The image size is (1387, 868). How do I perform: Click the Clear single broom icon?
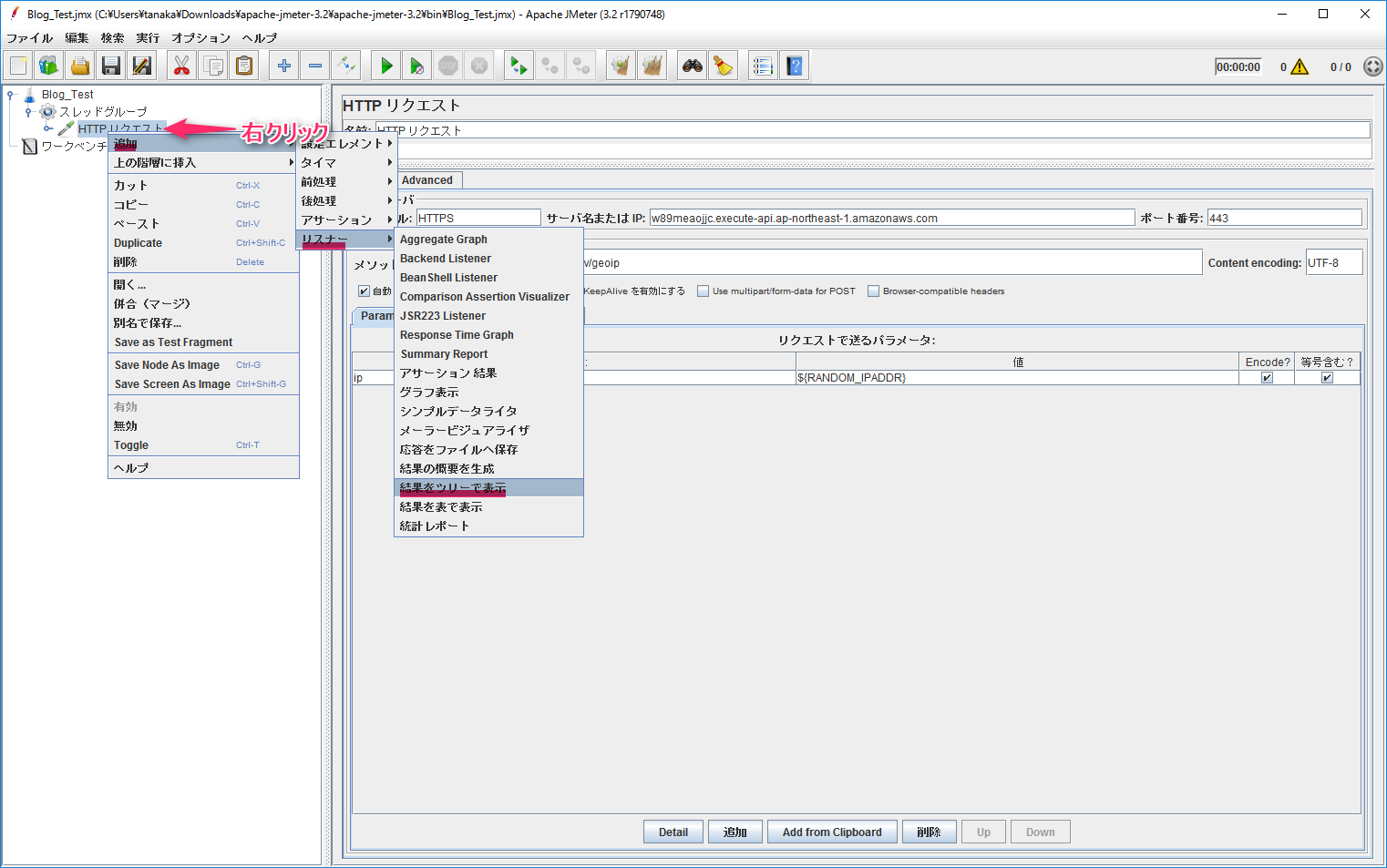(622, 66)
